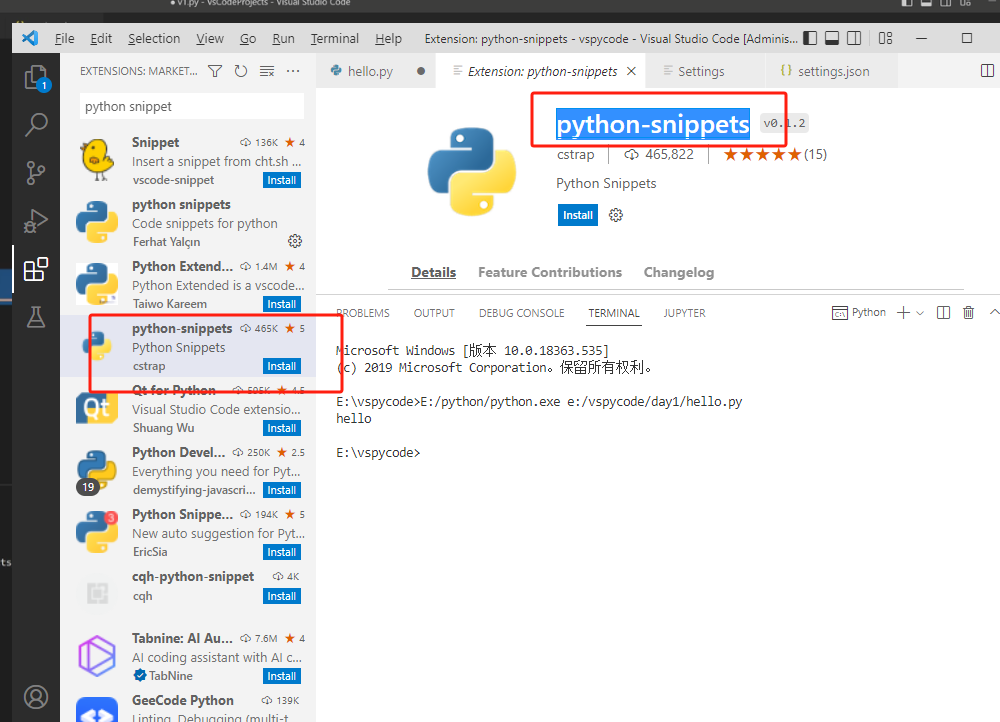Screen dimensions: 1000x722
Task: Select the Feature Contributions tab
Action: pyautogui.click(x=550, y=272)
